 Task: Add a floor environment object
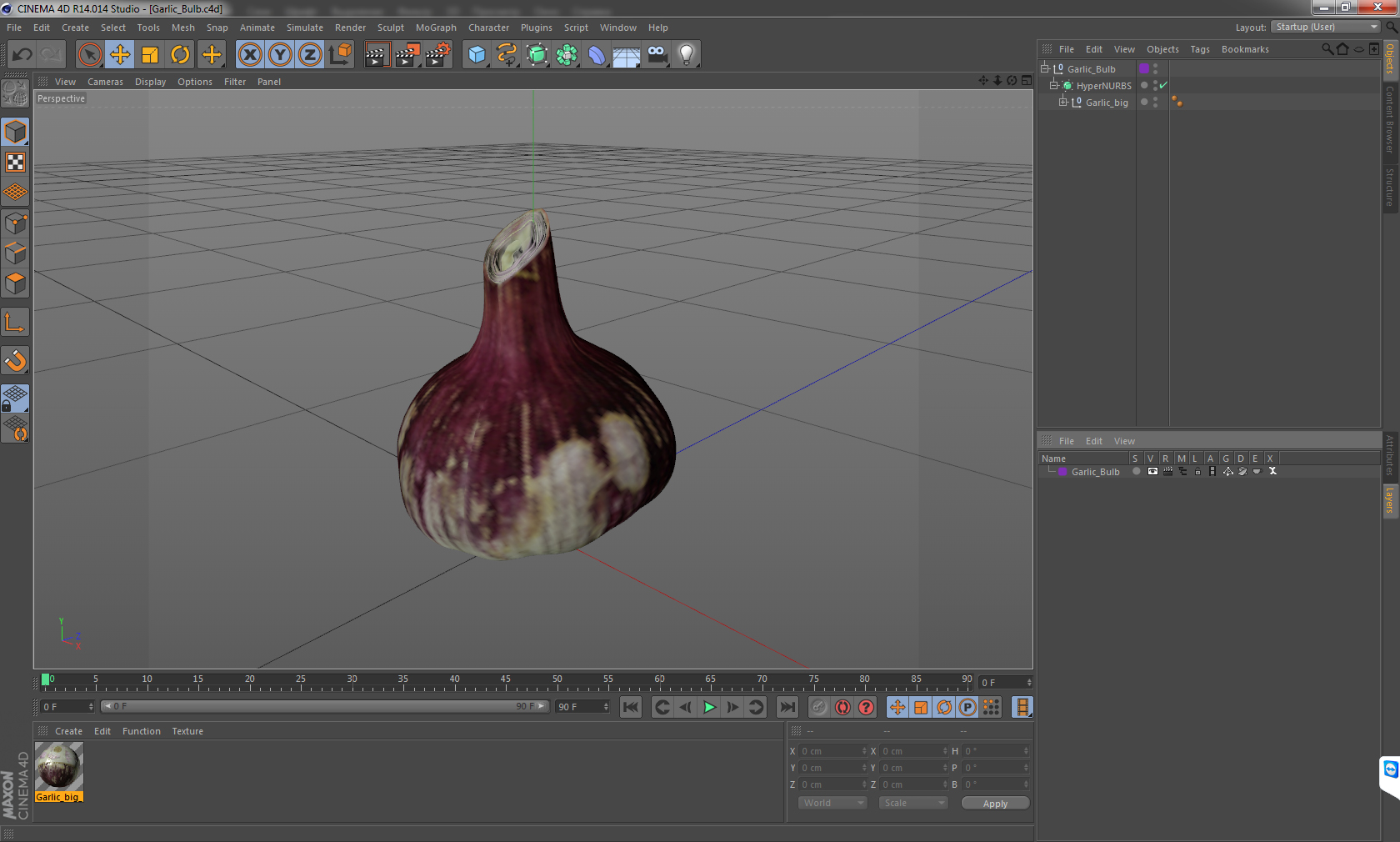coord(627,55)
